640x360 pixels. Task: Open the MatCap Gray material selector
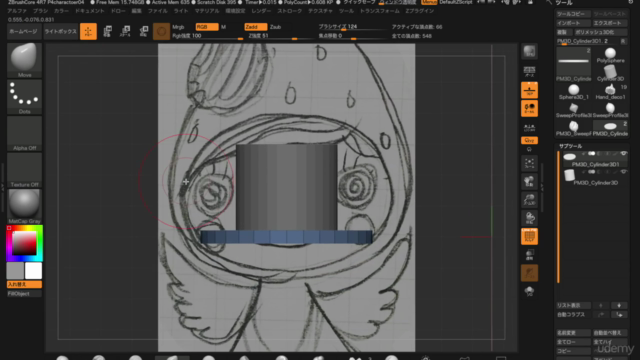pos(24,206)
